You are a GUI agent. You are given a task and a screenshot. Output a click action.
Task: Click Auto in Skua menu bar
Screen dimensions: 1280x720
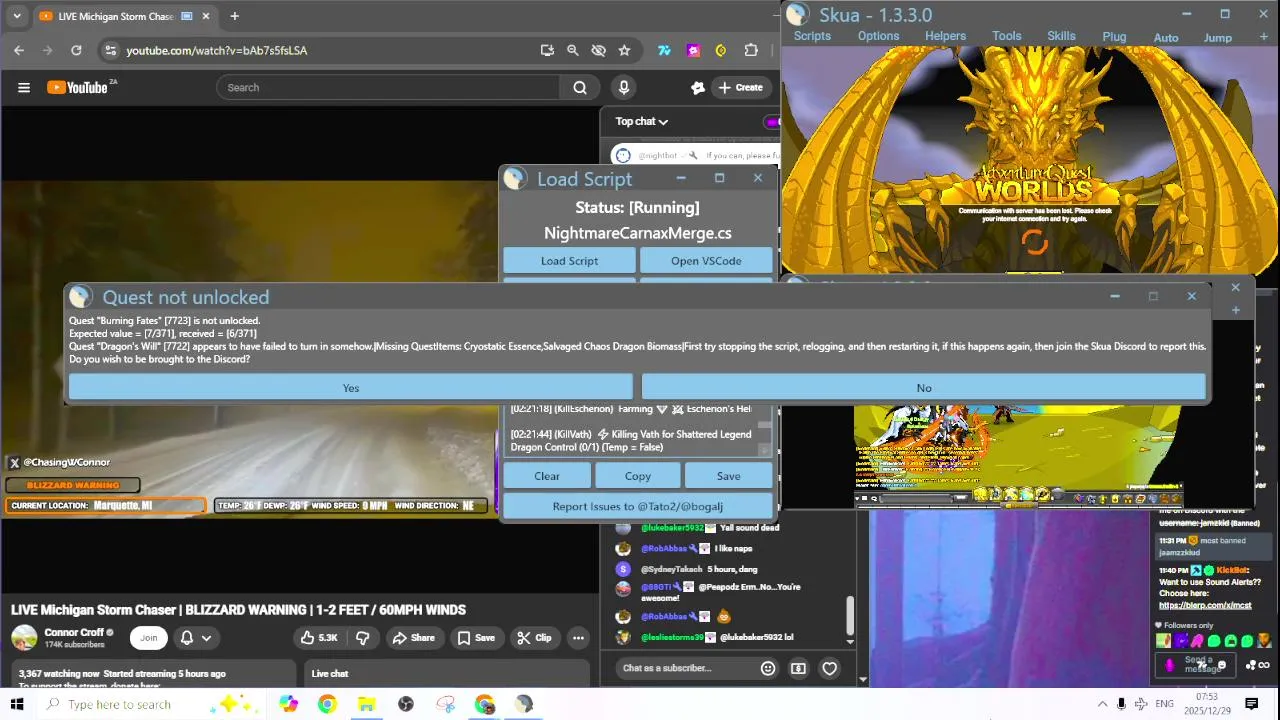point(1166,37)
